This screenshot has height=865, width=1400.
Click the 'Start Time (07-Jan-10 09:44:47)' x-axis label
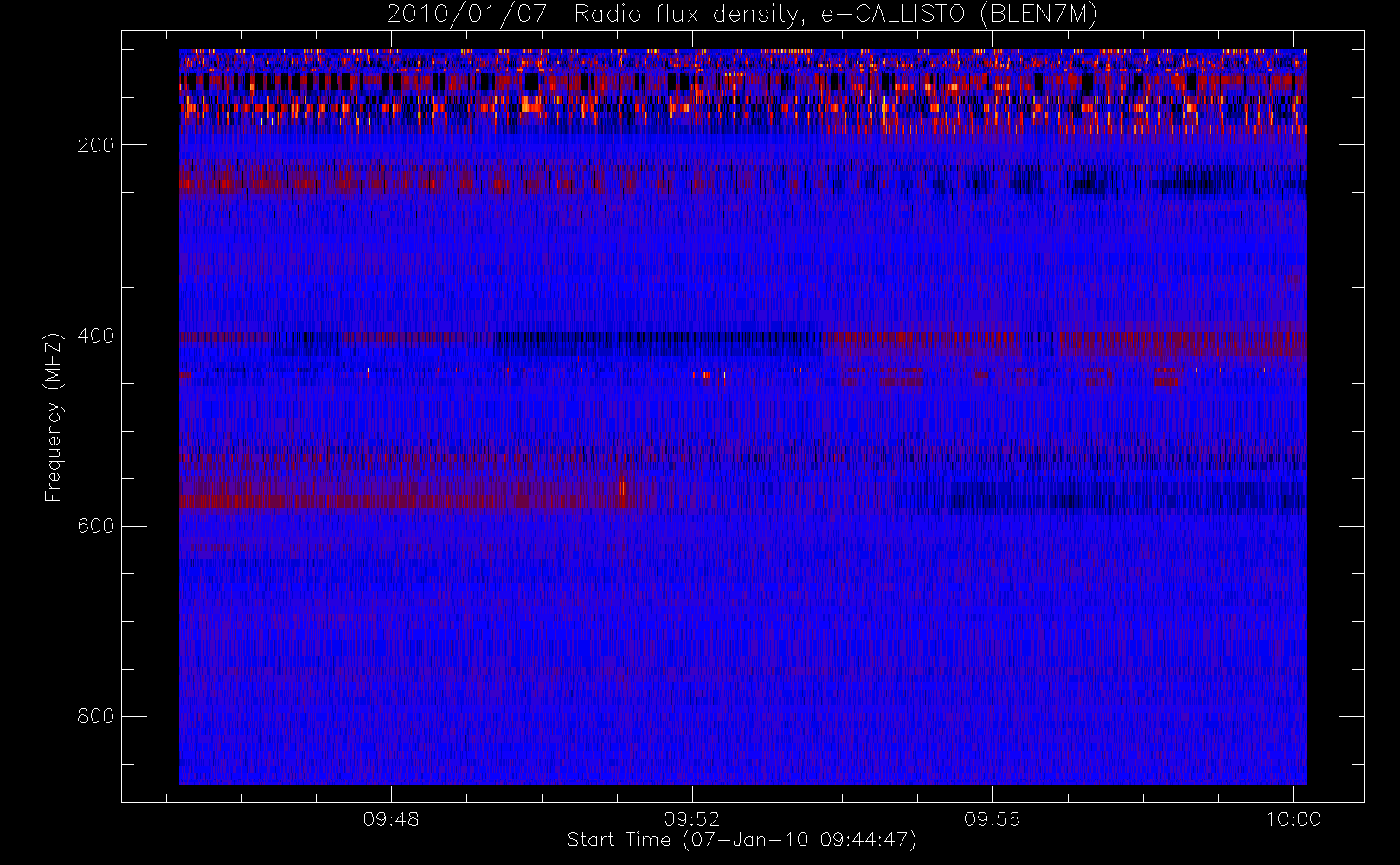pyautogui.click(x=742, y=840)
